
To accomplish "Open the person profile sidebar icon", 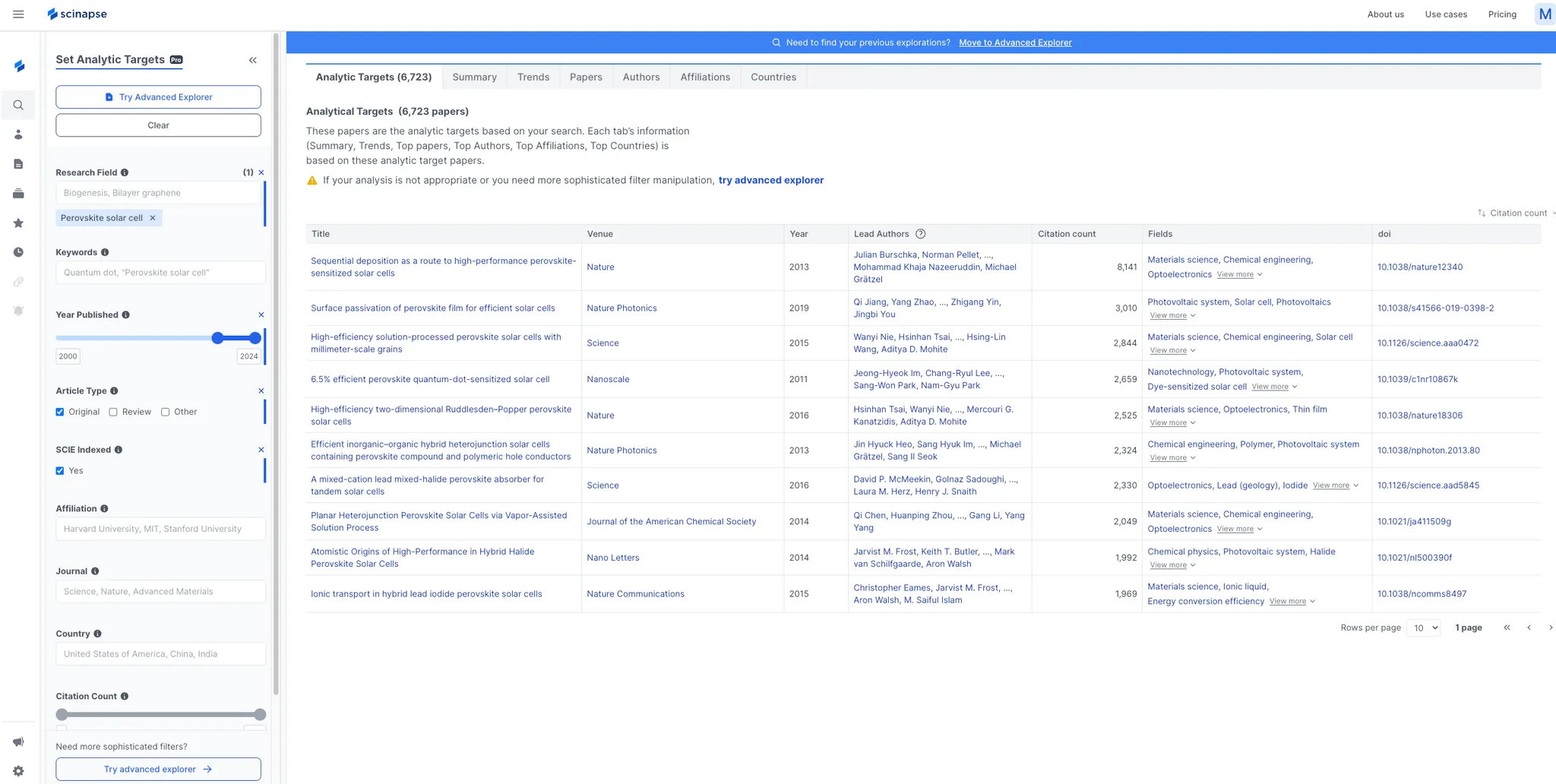I will [x=18, y=134].
